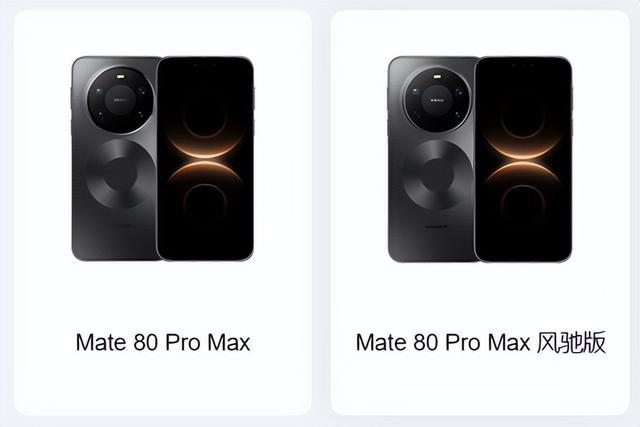This screenshot has height=427, width=640.
Task: Open the Mate 80 Pro Max product card
Action: (x=163, y=212)
